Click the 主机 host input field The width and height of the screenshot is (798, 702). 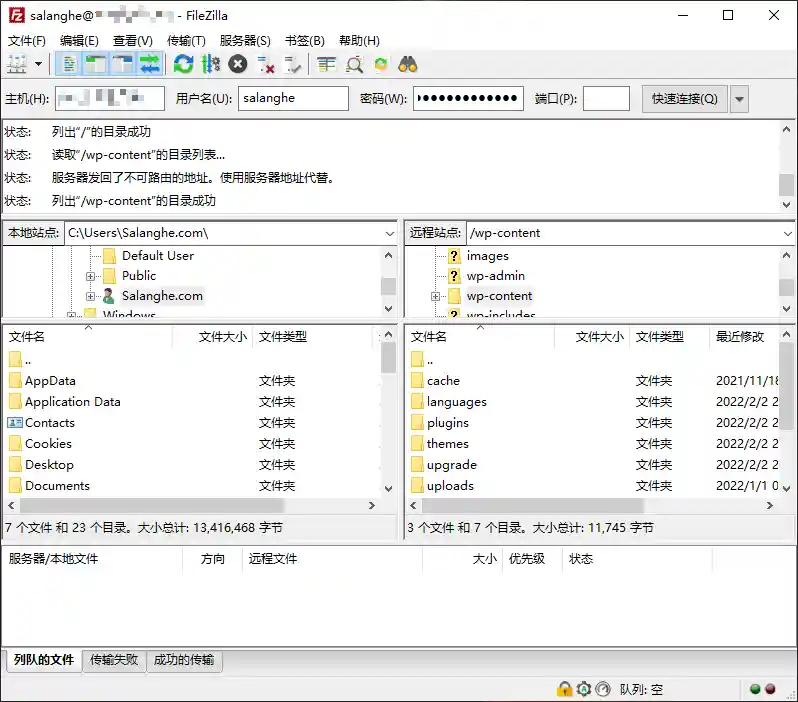click(110, 98)
